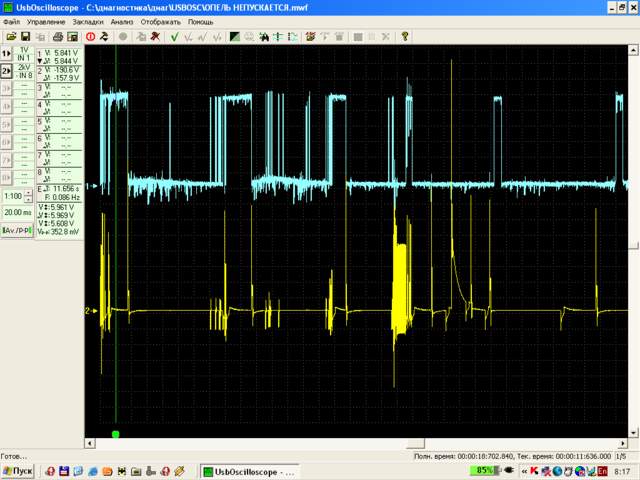The width and height of the screenshot is (640, 480).
Task: Click the green time marker below the graph
Action: click(x=116, y=434)
